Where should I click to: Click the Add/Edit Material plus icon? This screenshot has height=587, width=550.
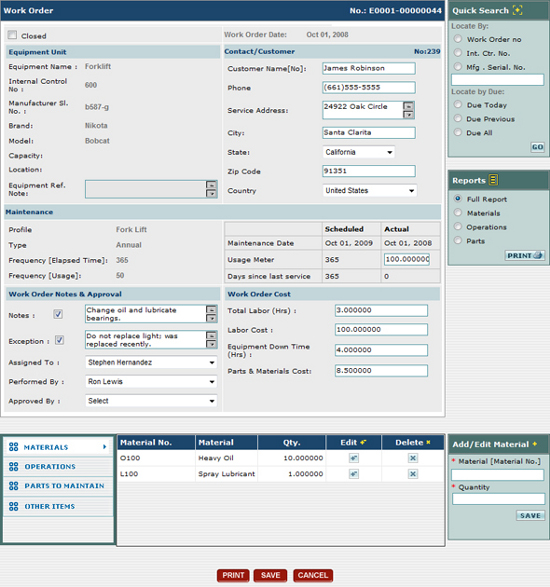[535, 444]
